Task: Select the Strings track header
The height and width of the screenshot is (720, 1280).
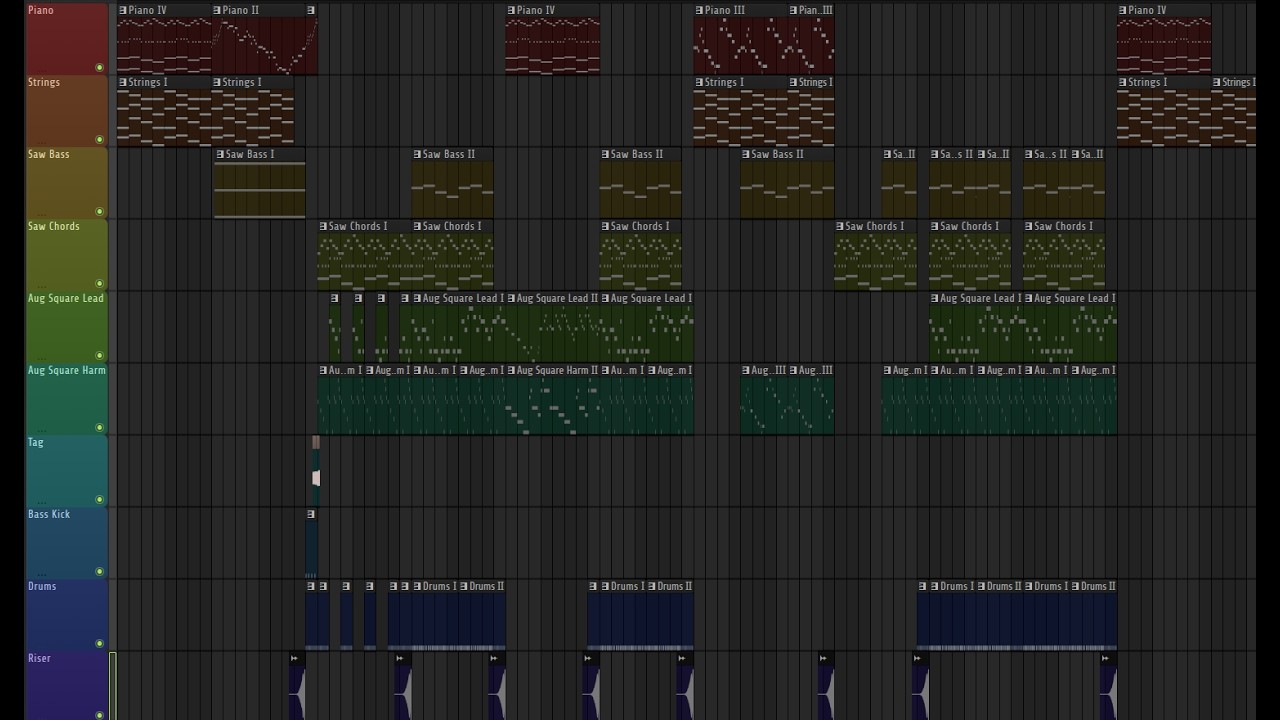Action: [x=66, y=111]
